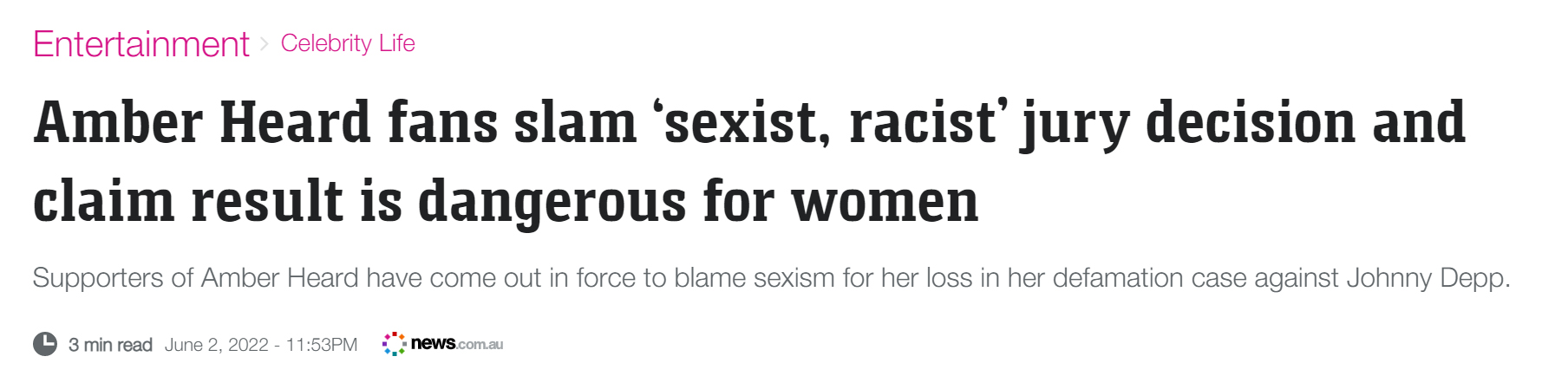Open the Entertainment section link
The height and width of the screenshot is (376, 1568).
tap(140, 43)
